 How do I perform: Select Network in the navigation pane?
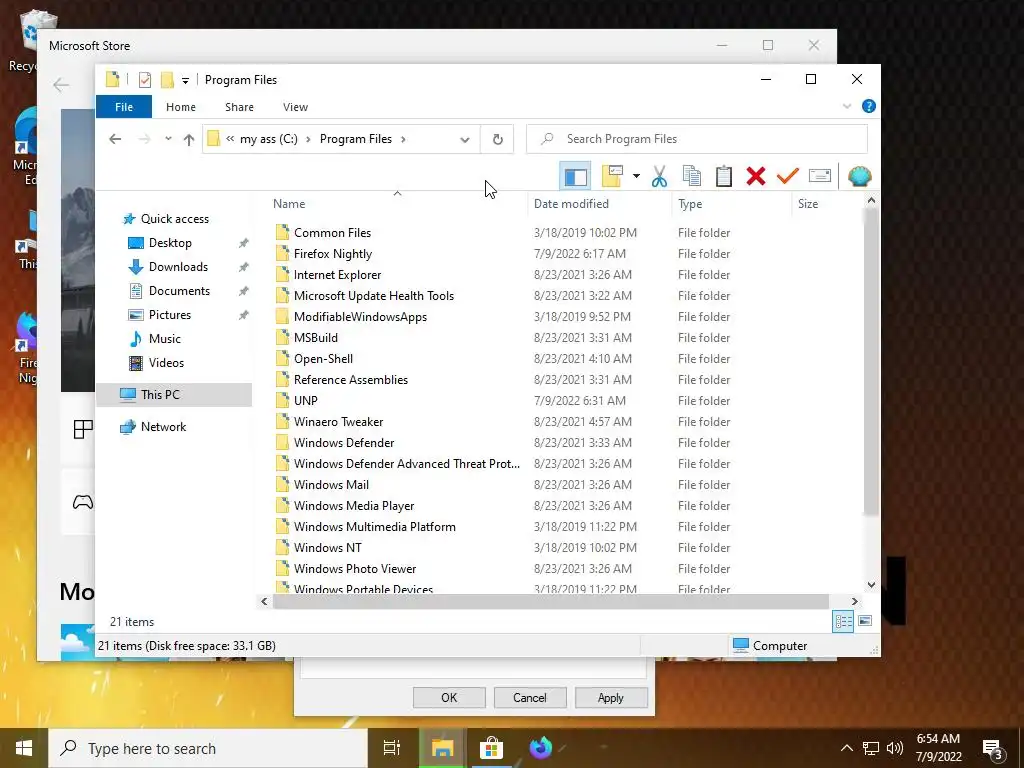click(x=163, y=427)
